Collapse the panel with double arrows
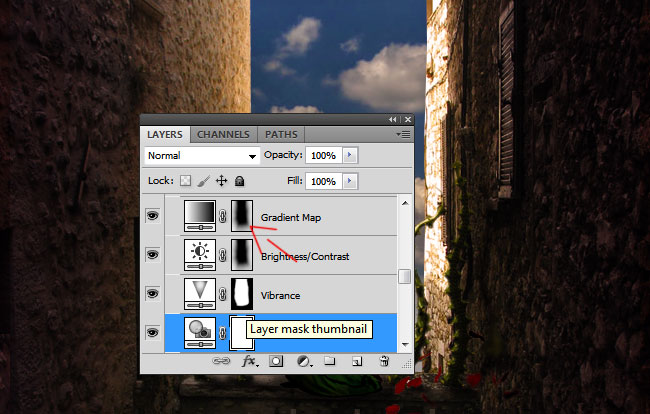650x414 pixels. tap(393, 119)
